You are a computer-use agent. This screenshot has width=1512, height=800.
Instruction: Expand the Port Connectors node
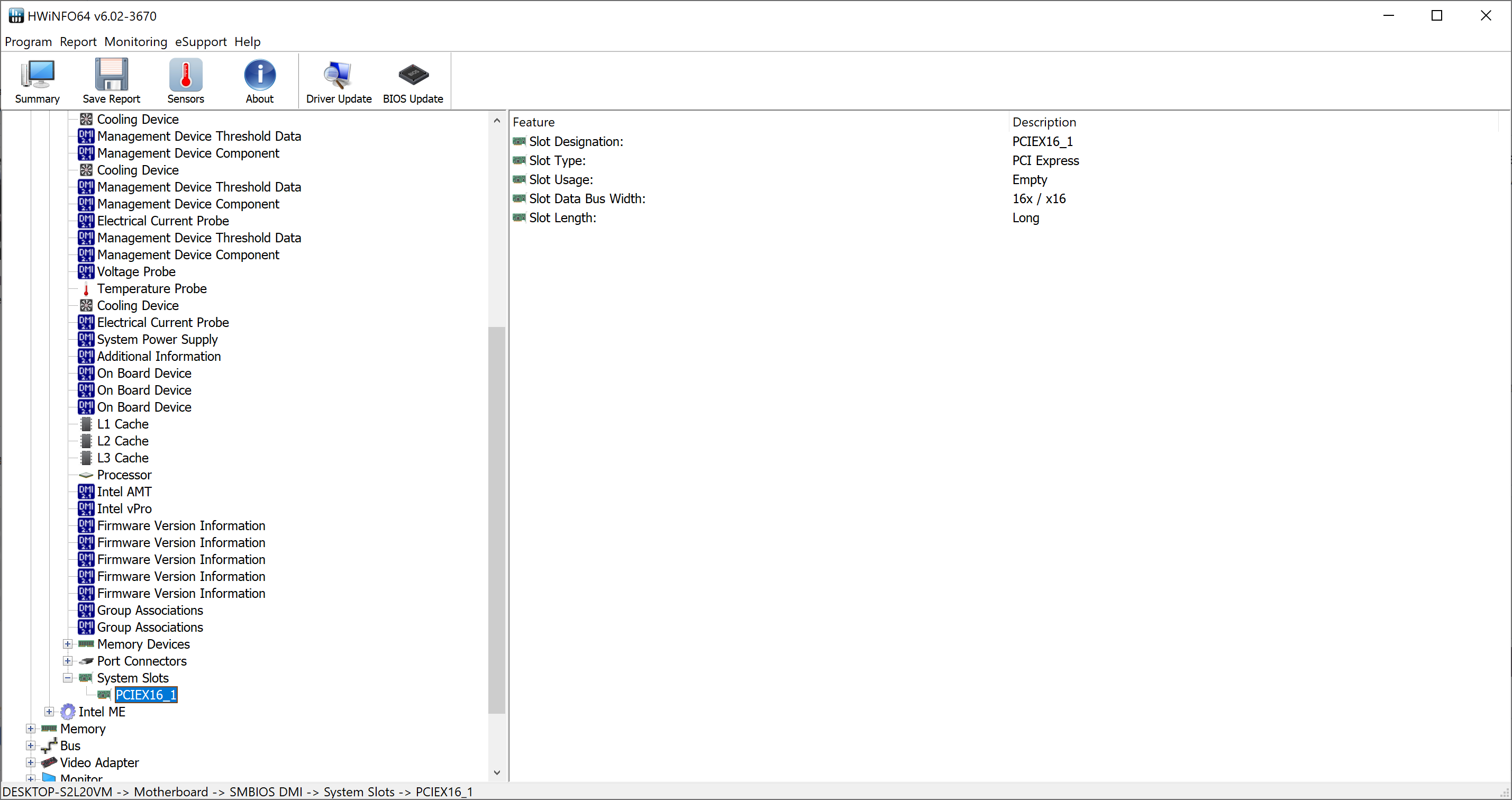[68, 661]
